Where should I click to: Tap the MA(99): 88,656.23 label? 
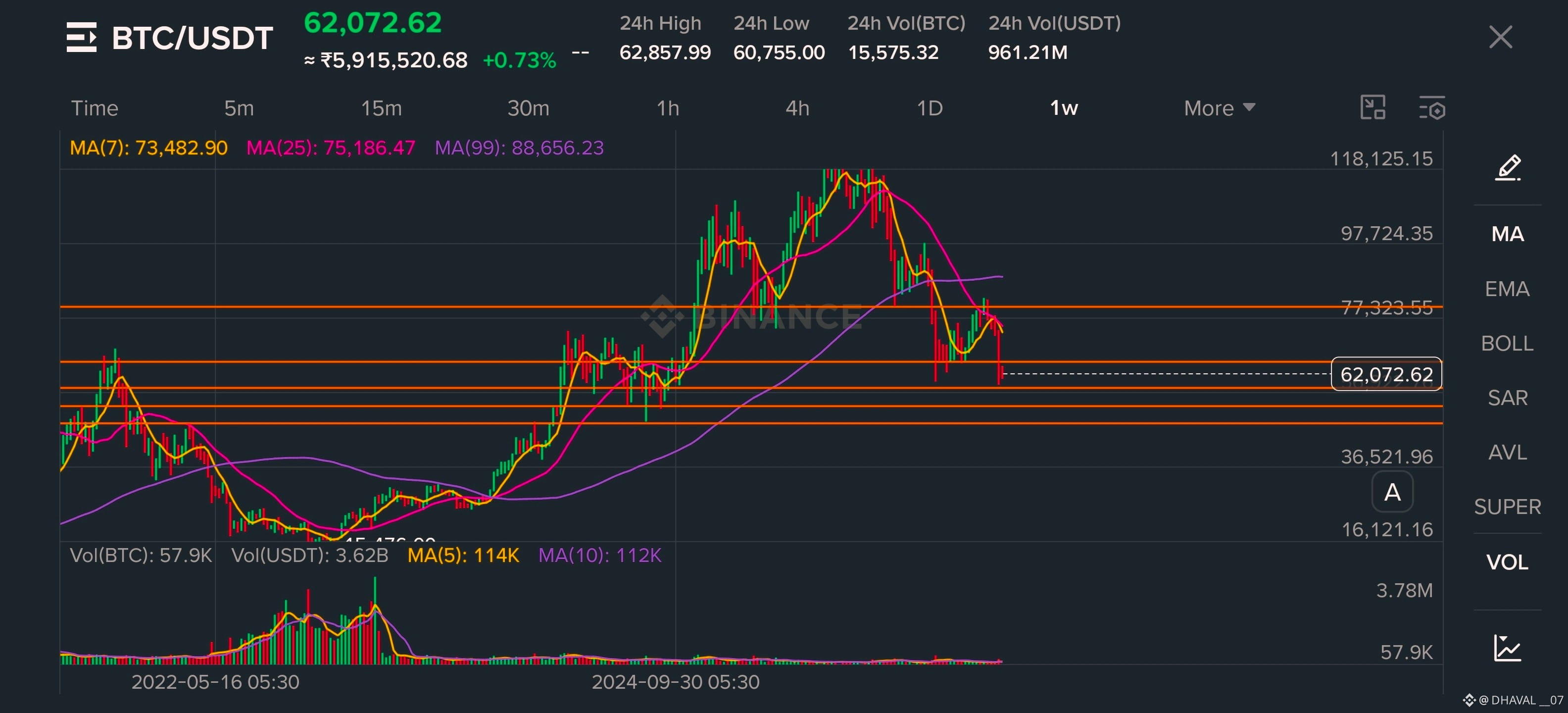(x=519, y=148)
